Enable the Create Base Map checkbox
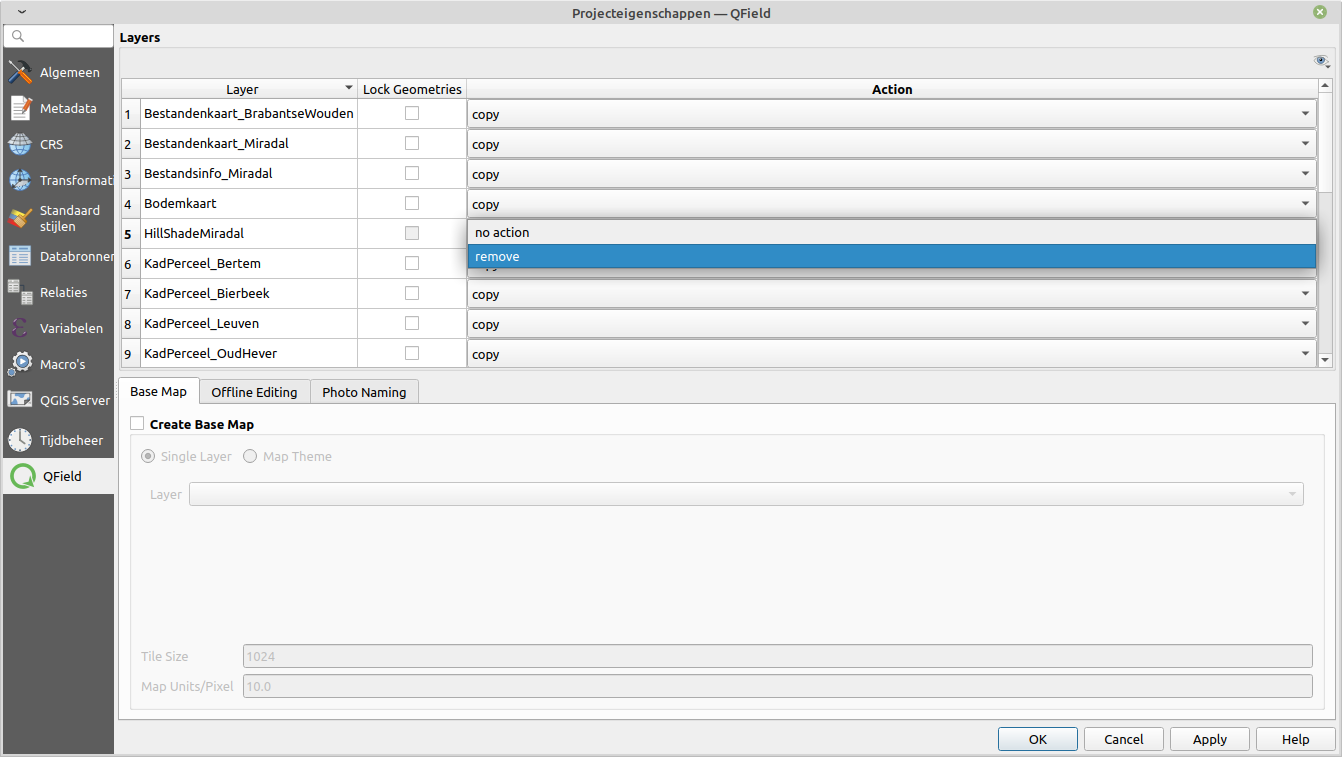1342x757 pixels. (137, 423)
